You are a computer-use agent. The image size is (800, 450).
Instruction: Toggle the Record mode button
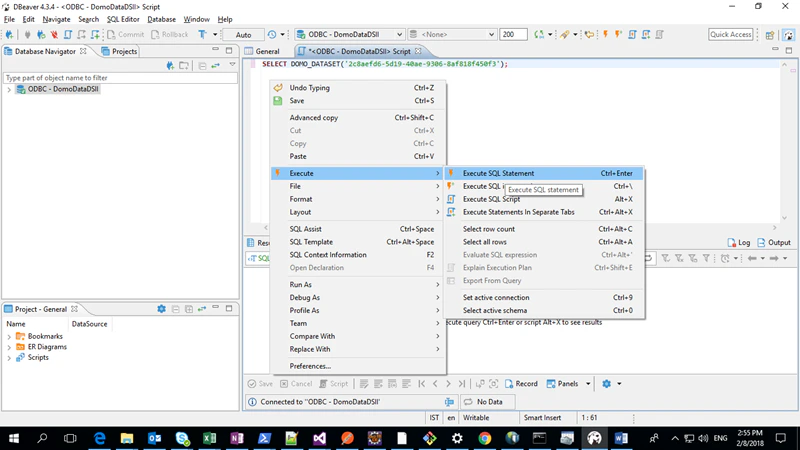point(521,384)
